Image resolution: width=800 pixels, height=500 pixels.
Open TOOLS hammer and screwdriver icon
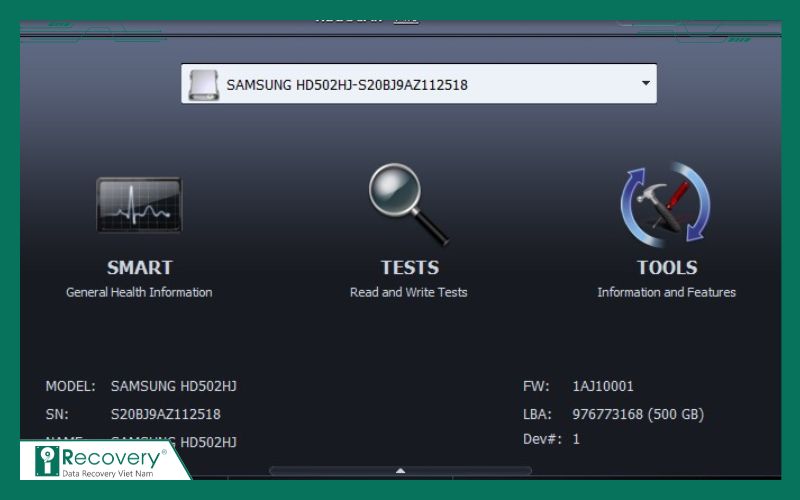(666, 205)
